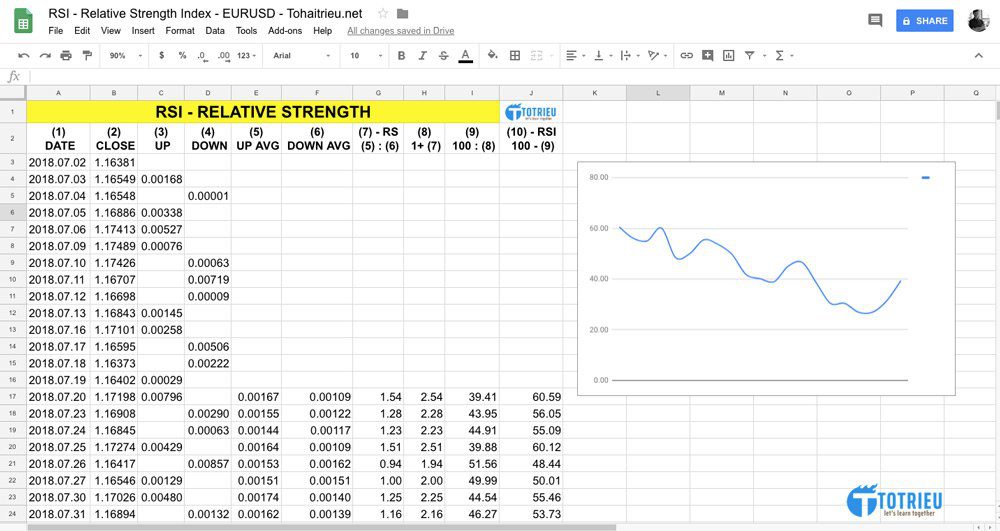Open the Edit menu
Viewport: 1000px width, 531px height.
pyautogui.click(x=82, y=31)
